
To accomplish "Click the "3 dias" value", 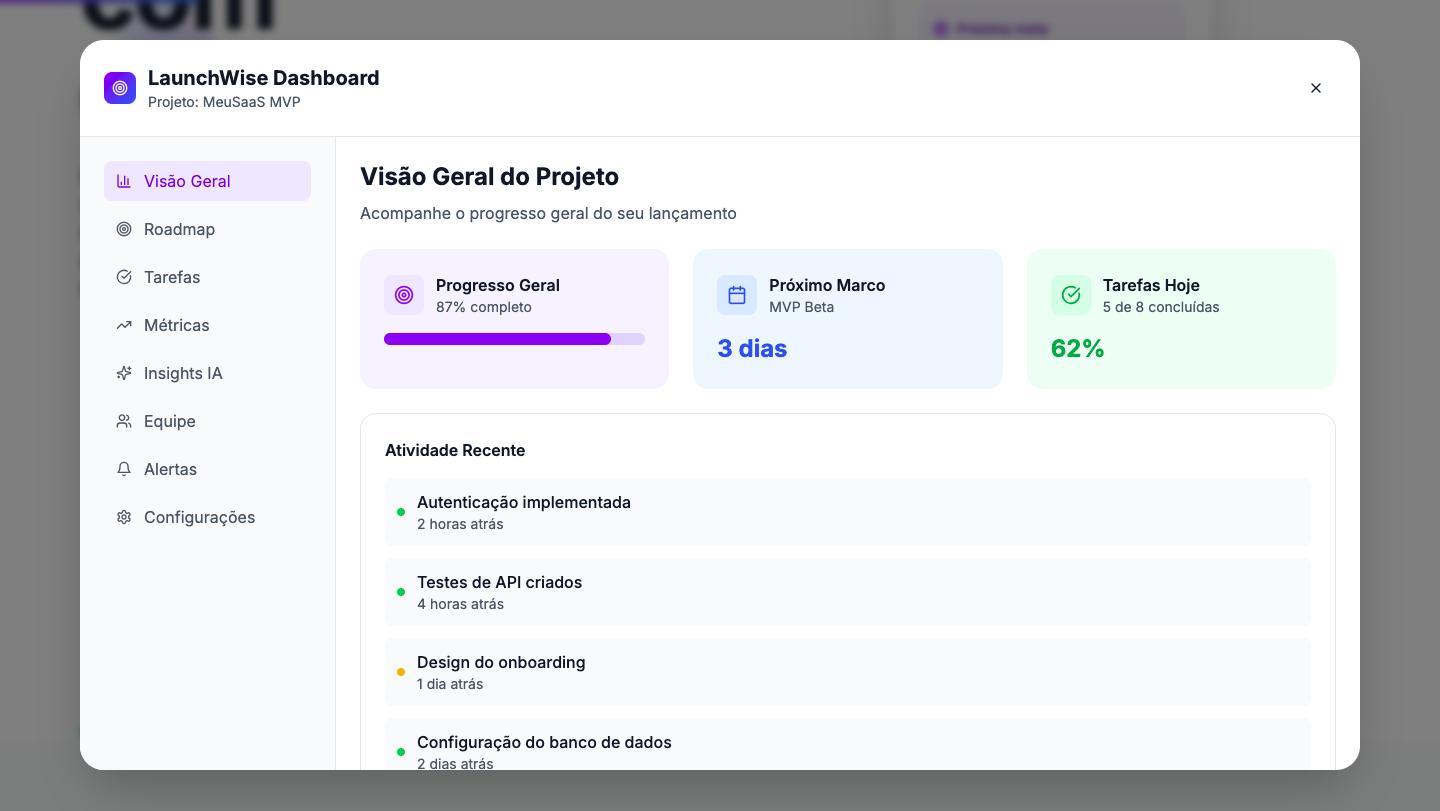I will coord(752,349).
